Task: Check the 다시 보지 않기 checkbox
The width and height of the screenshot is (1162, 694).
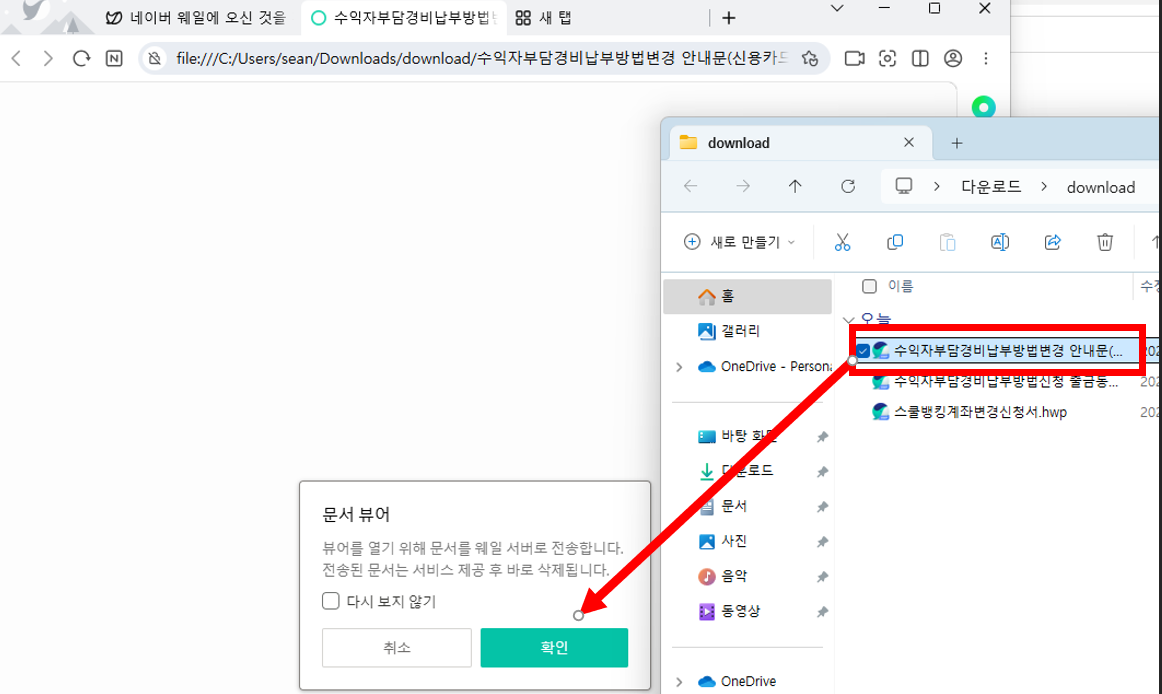Action: coord(330,600)
